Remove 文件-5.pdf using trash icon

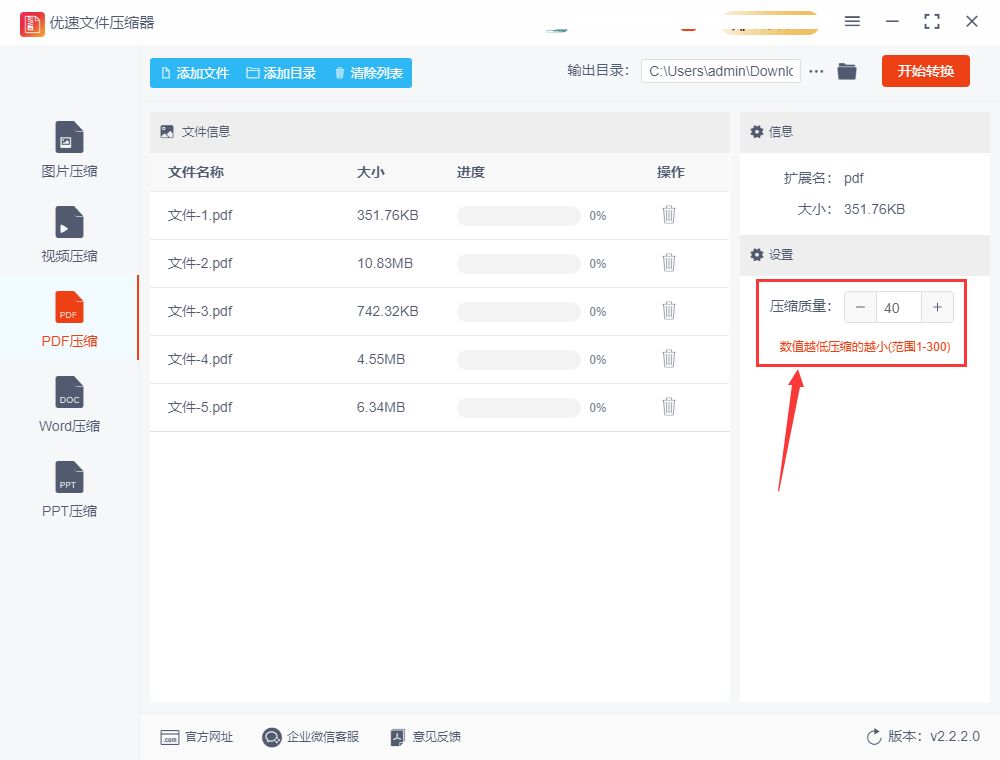click(x=668, y=406)
